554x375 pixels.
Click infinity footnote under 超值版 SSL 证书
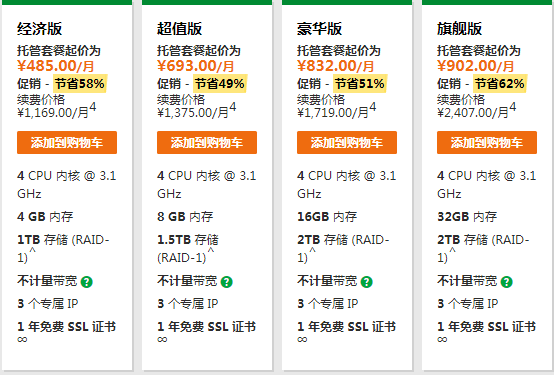coord(162,340)
